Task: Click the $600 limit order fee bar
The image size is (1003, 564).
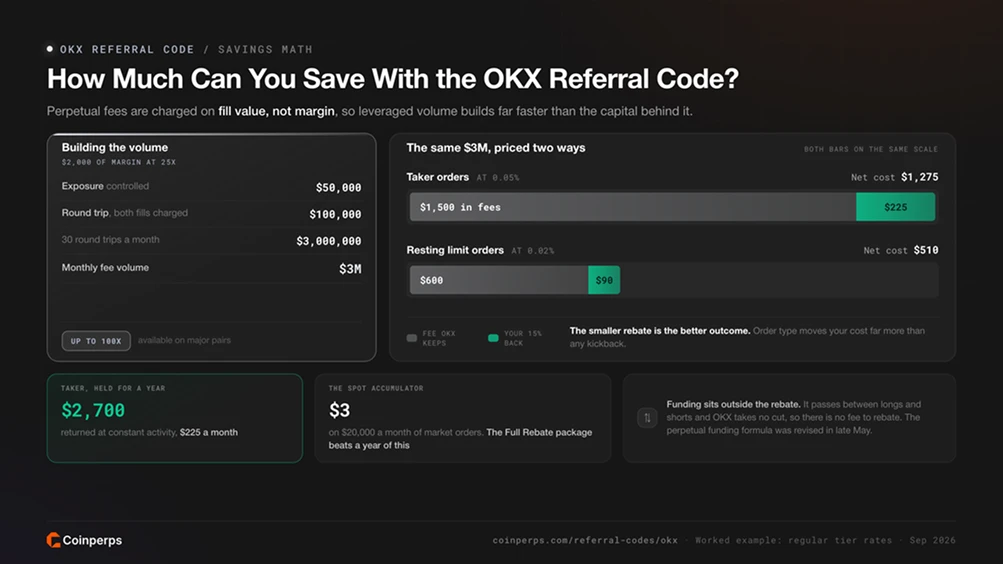Action: point(499,280)
